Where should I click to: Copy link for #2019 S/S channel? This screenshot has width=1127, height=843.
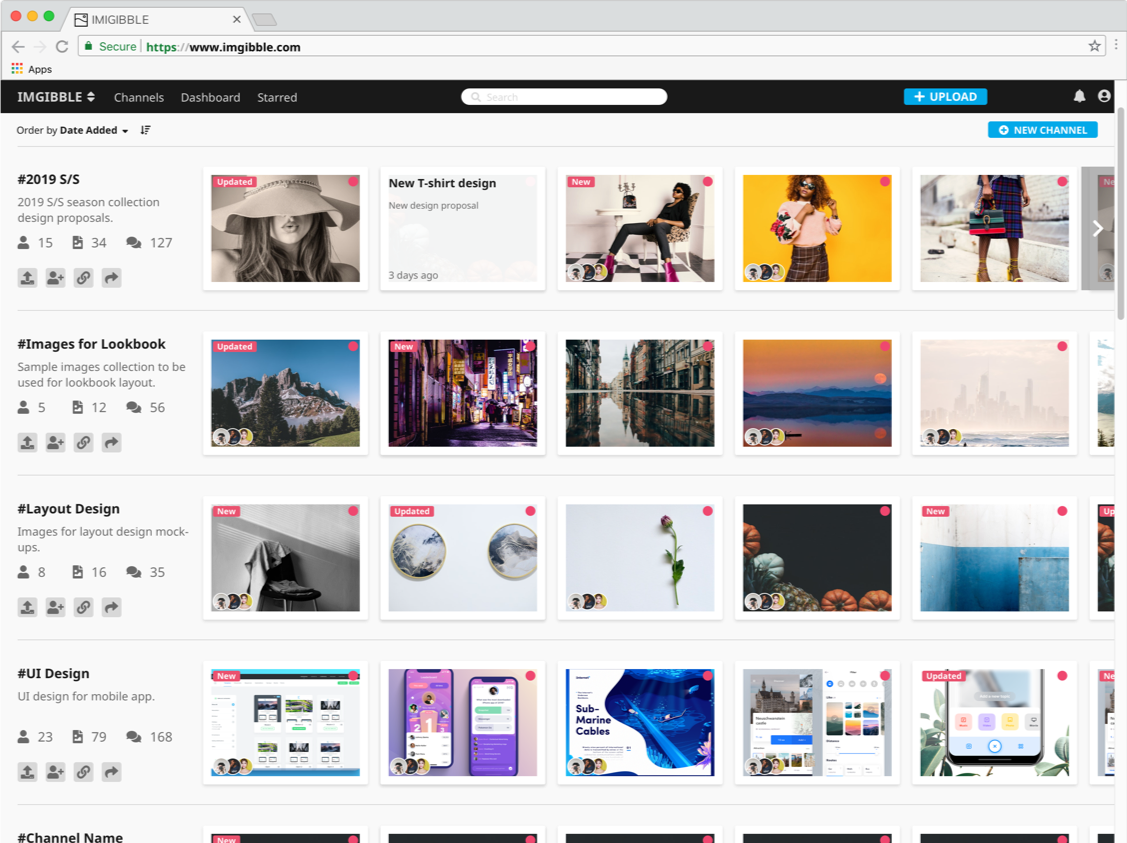(x=83, y=277)
